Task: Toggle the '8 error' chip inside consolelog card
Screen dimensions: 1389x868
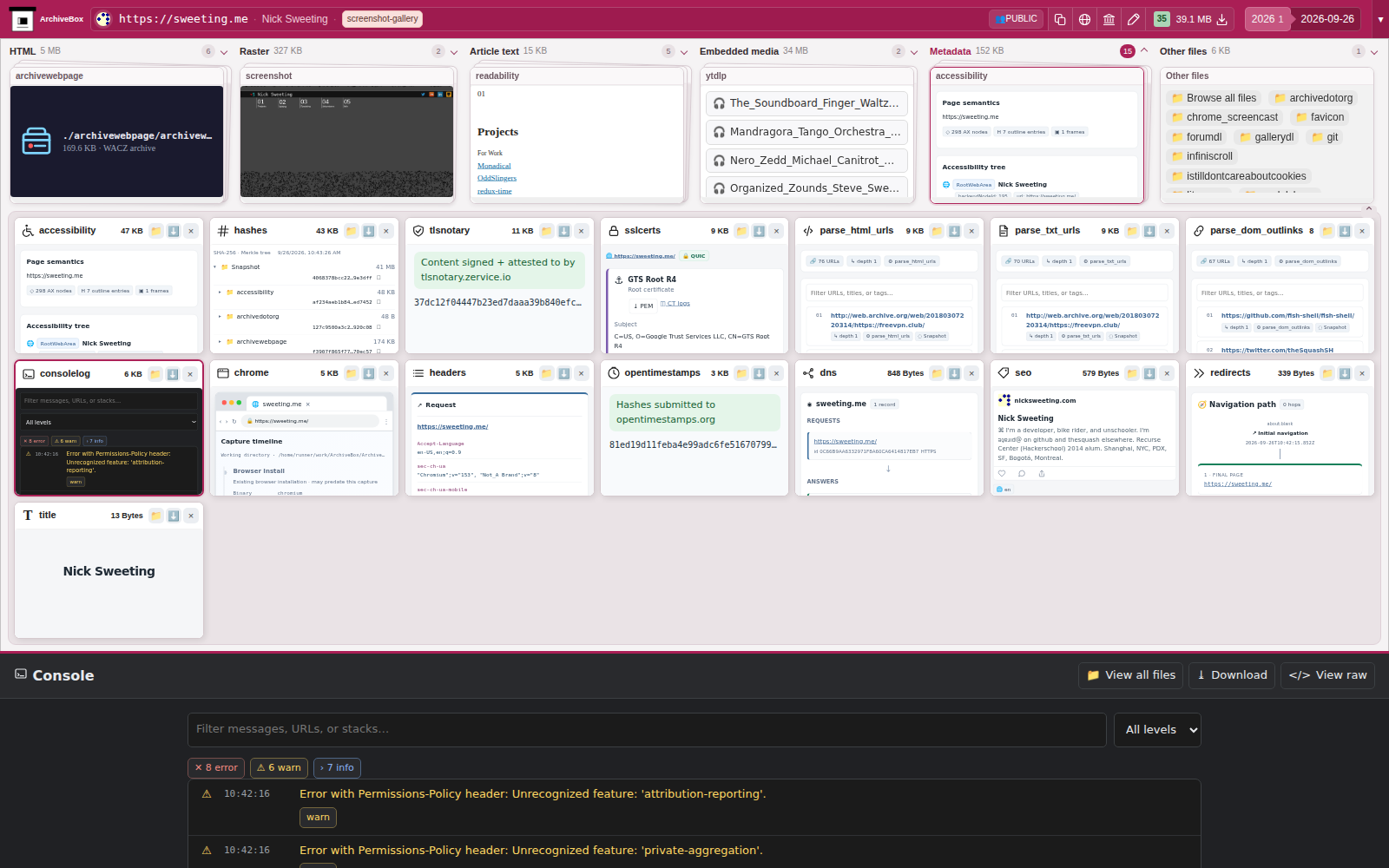Action: (x=36, y=441)
